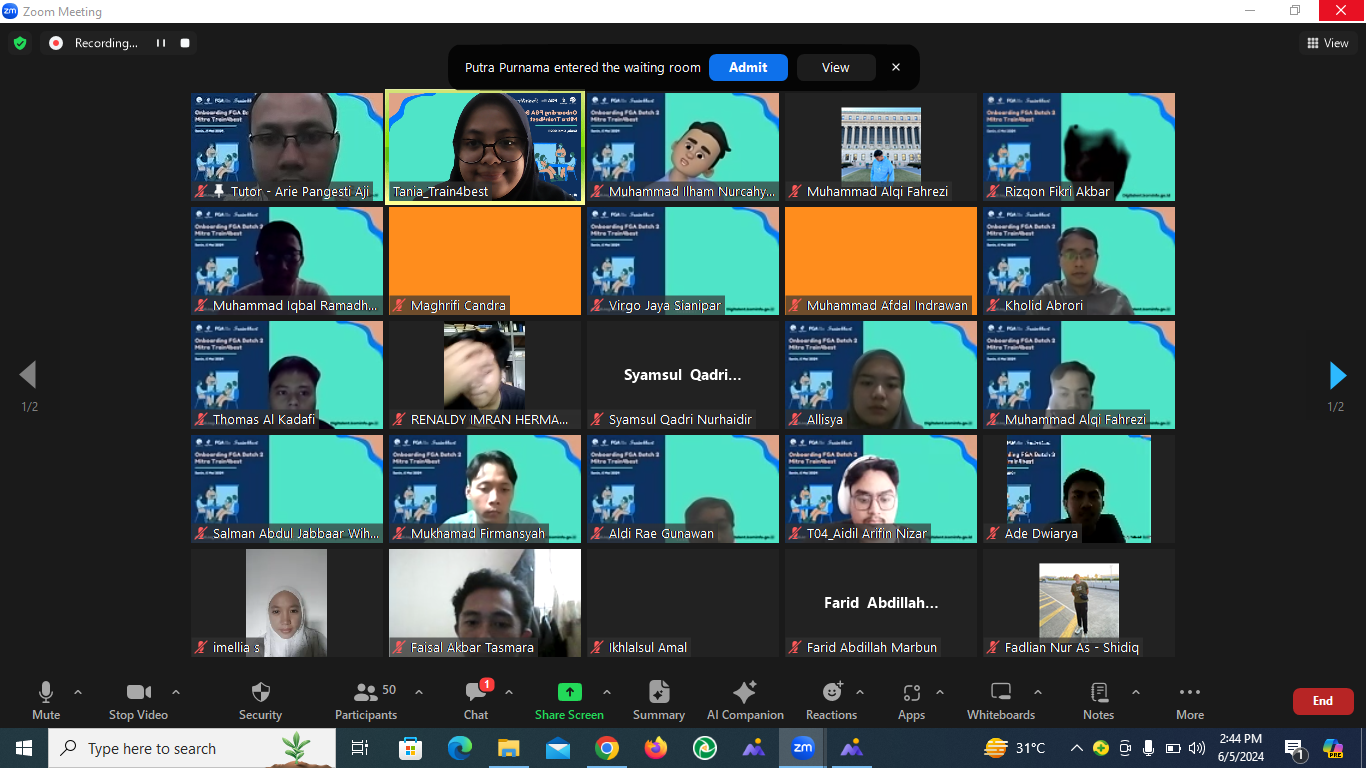The height and width of the screenshot is (768, 1366).
Task: Open Whiteboards
Action: (x=1000, y=692)
